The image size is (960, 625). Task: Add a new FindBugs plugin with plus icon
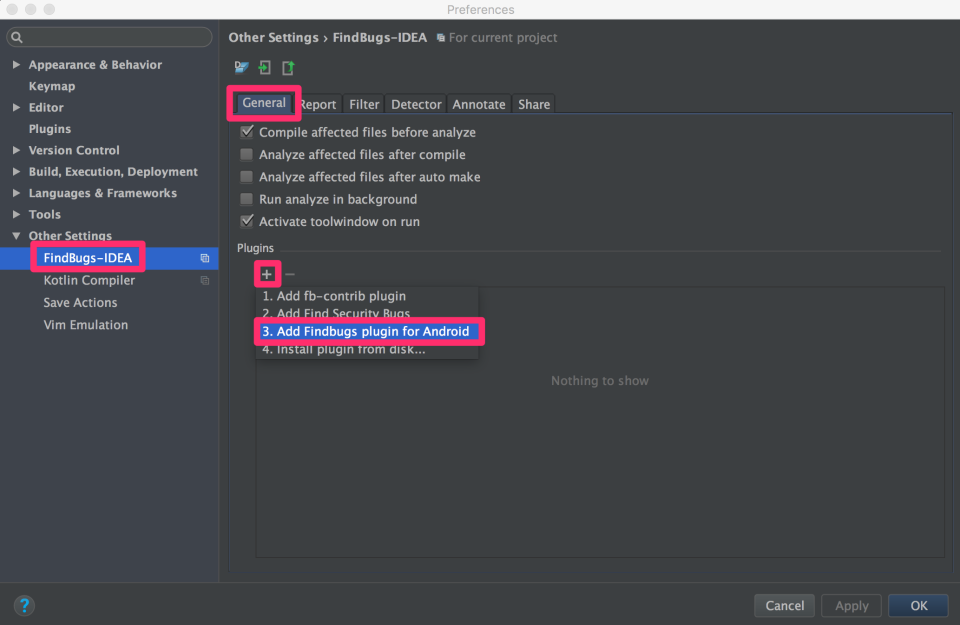point(267,273)
